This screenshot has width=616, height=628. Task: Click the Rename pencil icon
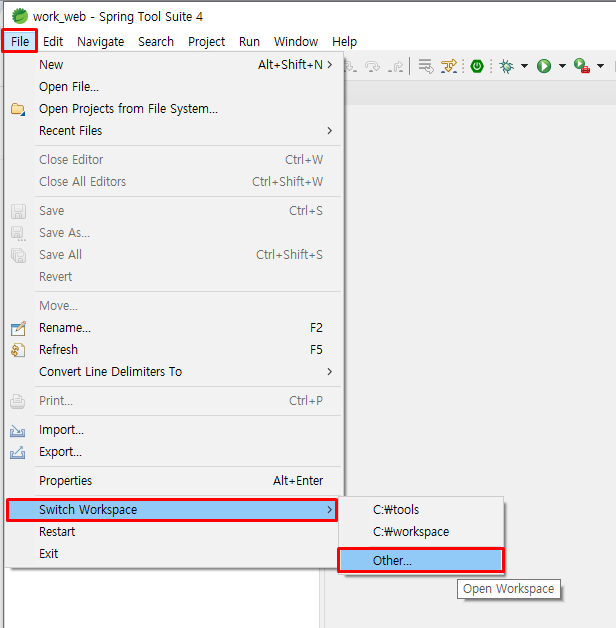18,328
